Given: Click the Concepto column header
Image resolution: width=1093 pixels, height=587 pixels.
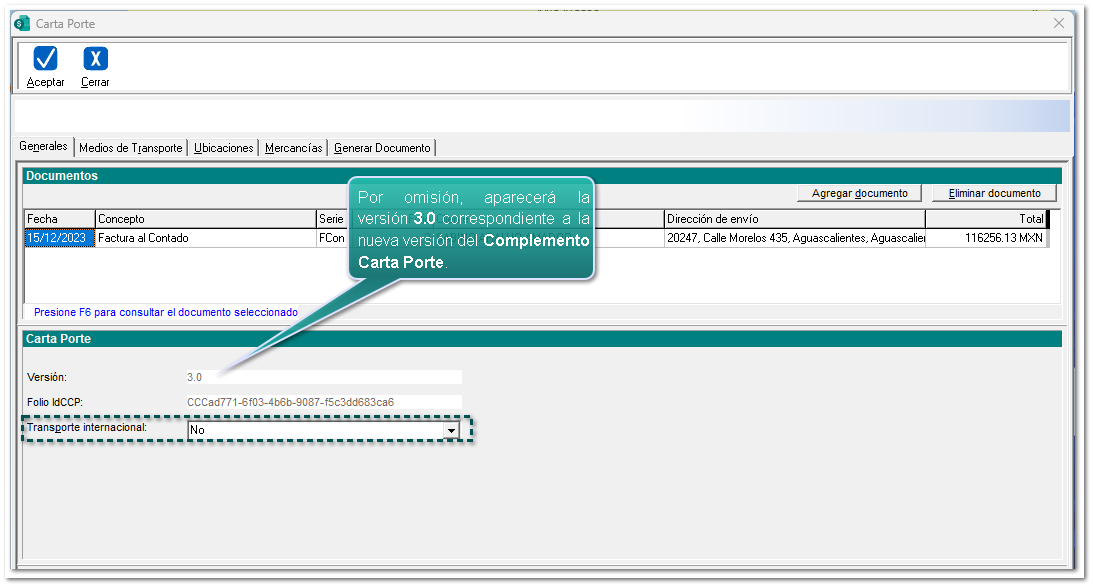Looking at the screenshot, I should (x=204, y=219).
